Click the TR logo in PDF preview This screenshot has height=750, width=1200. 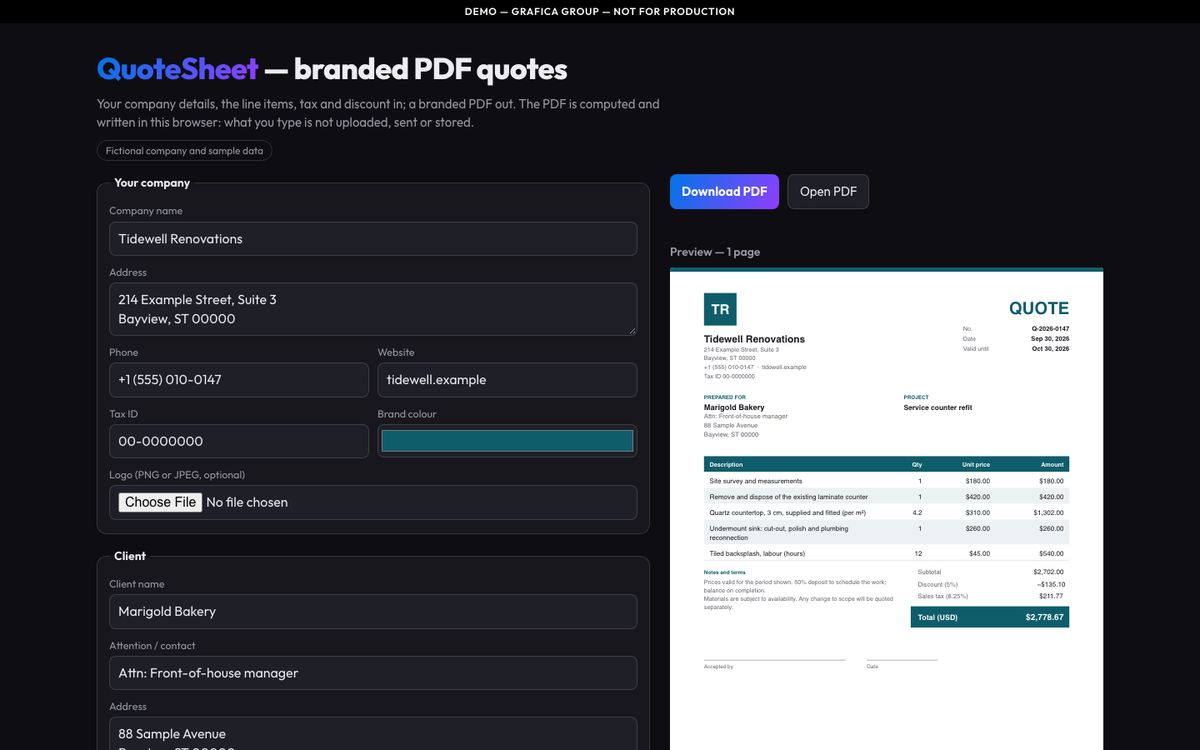pyautogui.click(x=720, y=310)
